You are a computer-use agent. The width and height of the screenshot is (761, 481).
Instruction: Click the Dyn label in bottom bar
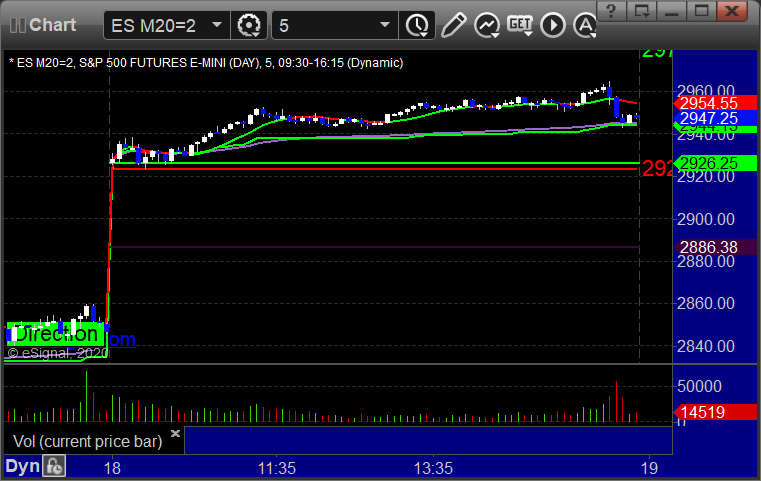click(x=22, y=466)
